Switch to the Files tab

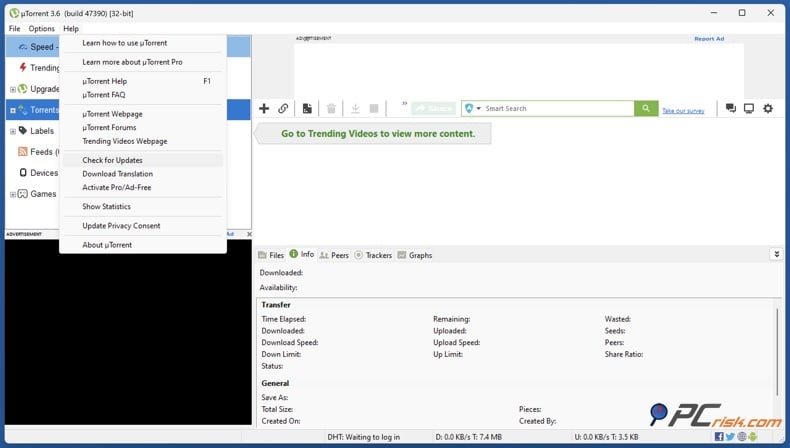271,255
